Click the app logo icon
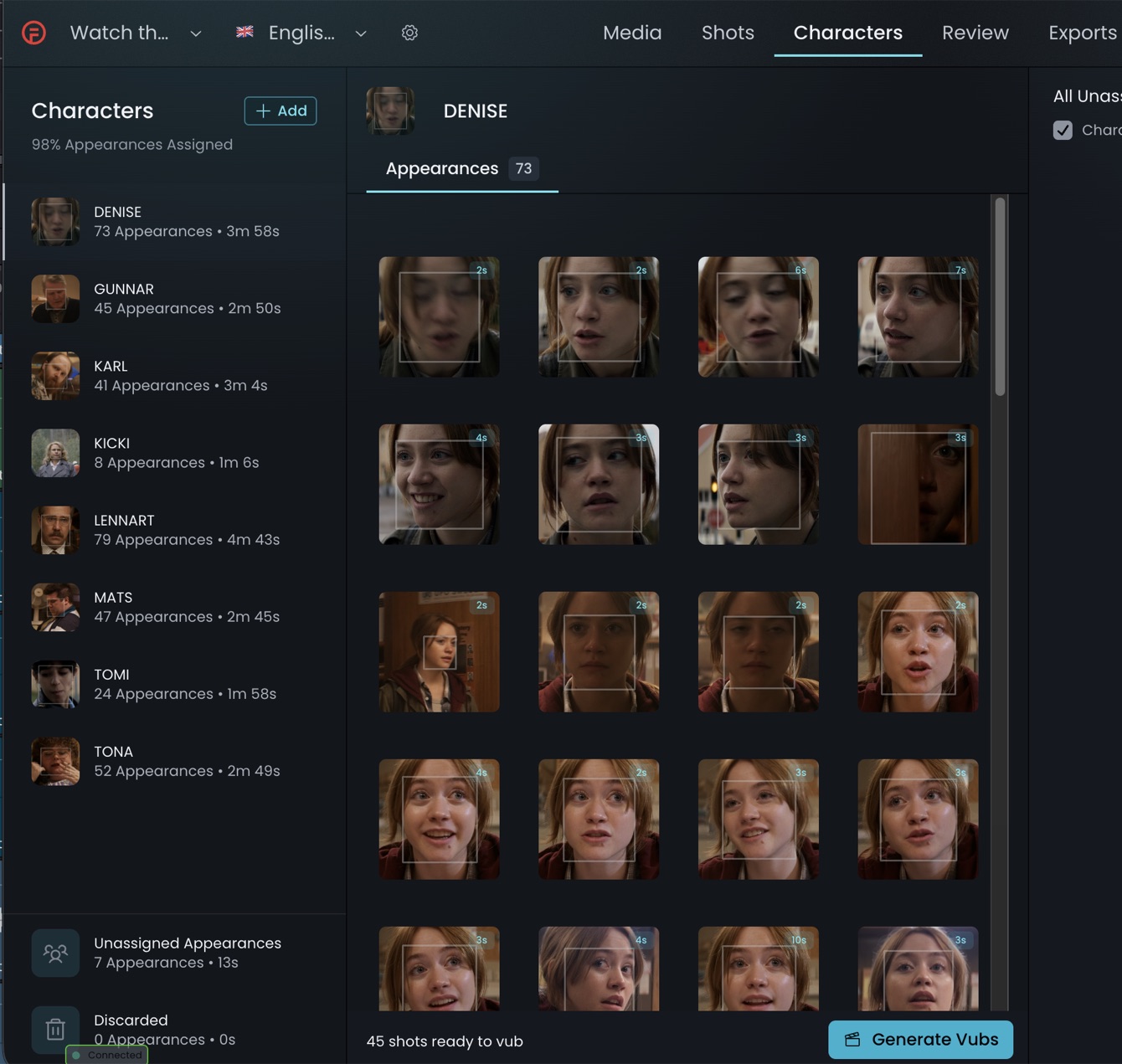Screen dimensions: 1122x1064 coord(33,33)
